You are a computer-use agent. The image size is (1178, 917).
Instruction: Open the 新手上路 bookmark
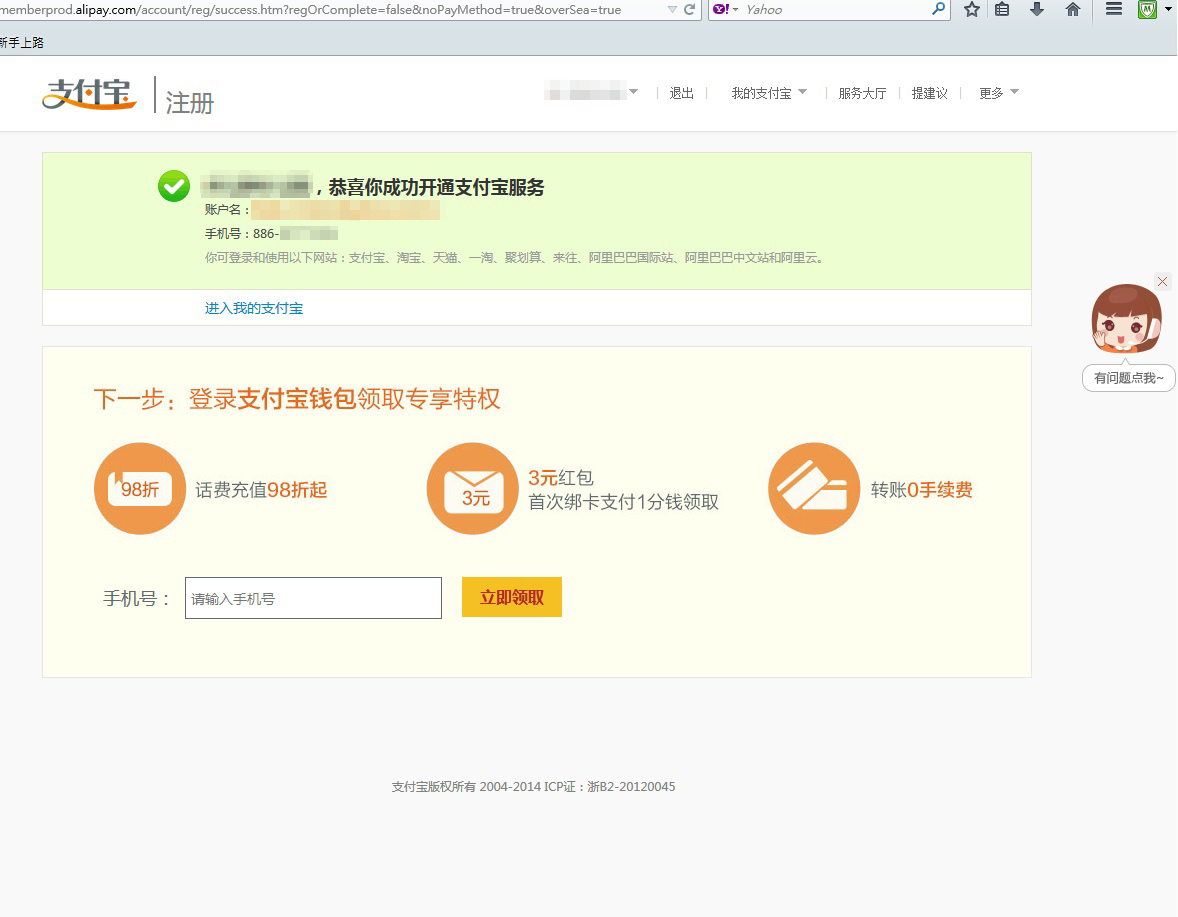point(22,43)
